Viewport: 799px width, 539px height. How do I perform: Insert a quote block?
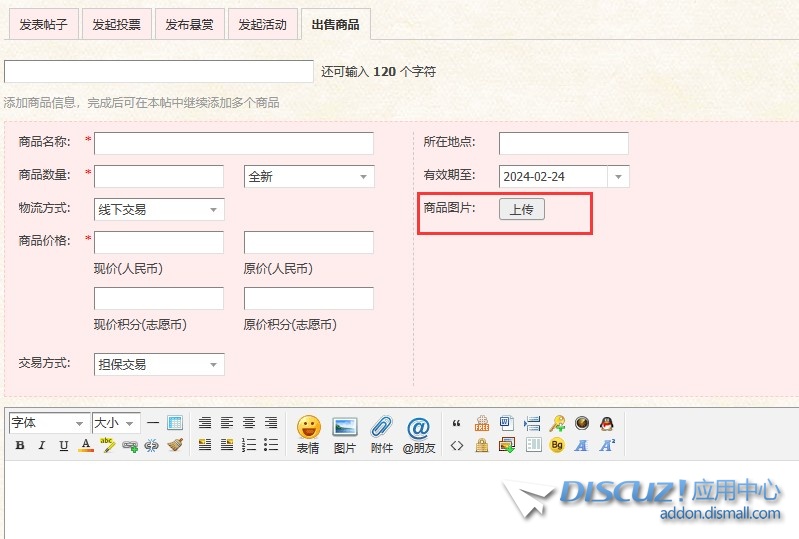tap(457, 423)
